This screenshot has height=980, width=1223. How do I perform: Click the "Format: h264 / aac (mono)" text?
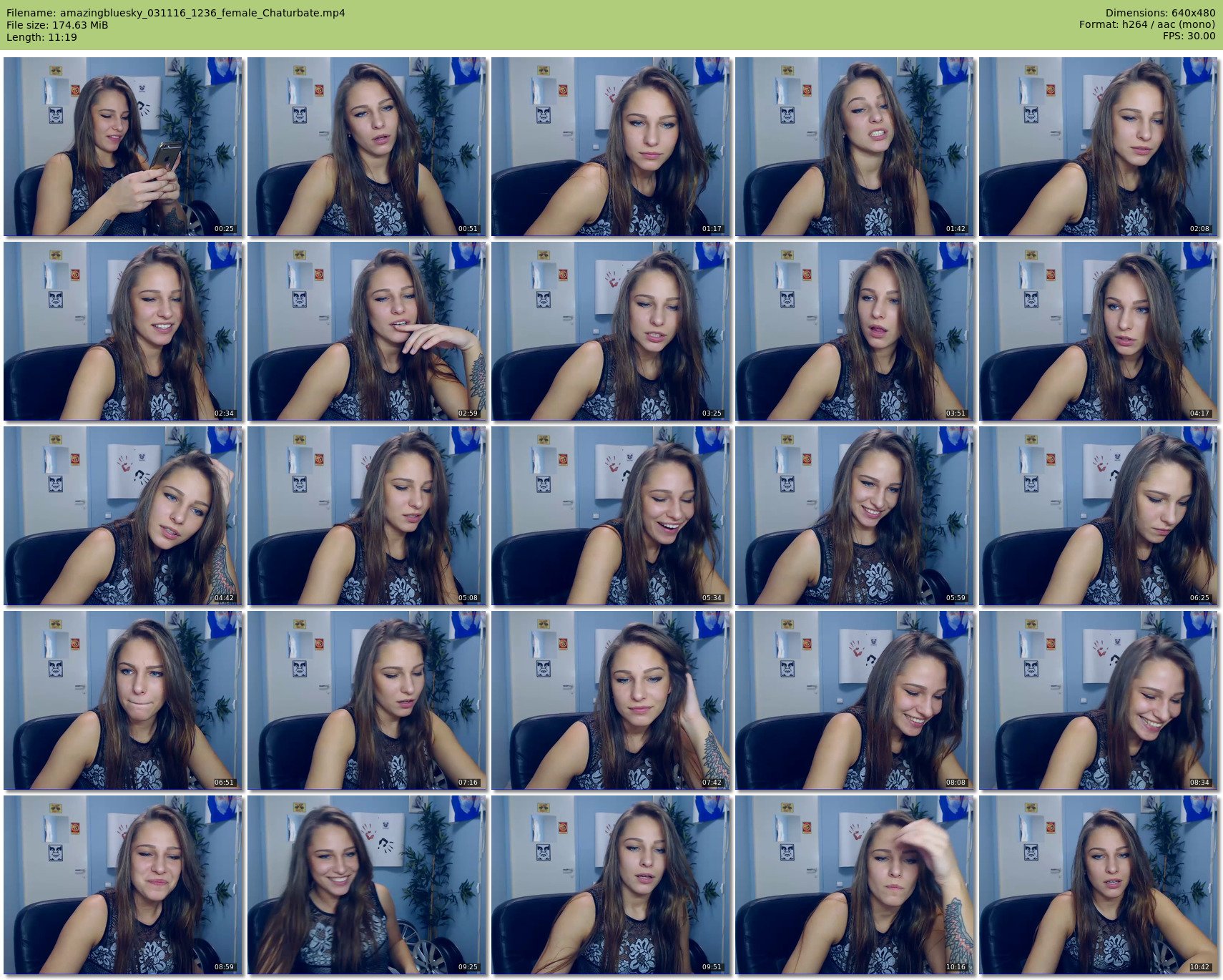point(1147,25)
